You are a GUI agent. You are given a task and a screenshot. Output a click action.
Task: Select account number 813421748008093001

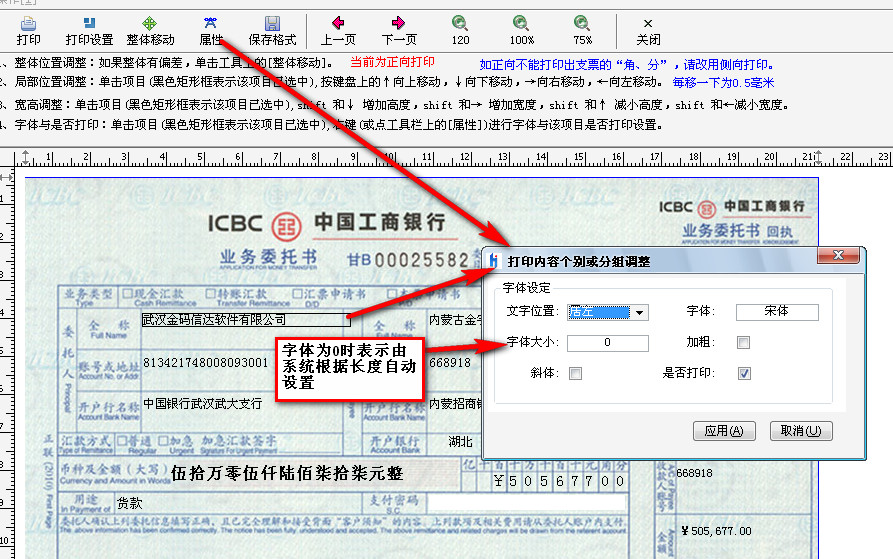[206, 363]
